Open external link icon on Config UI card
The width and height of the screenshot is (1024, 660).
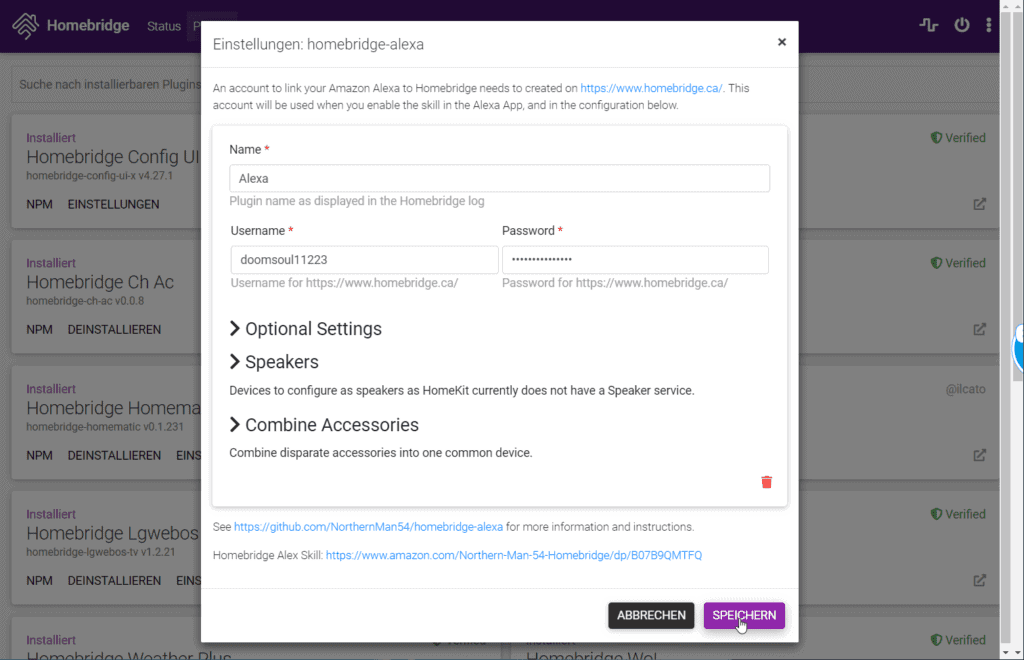[980, 204]
